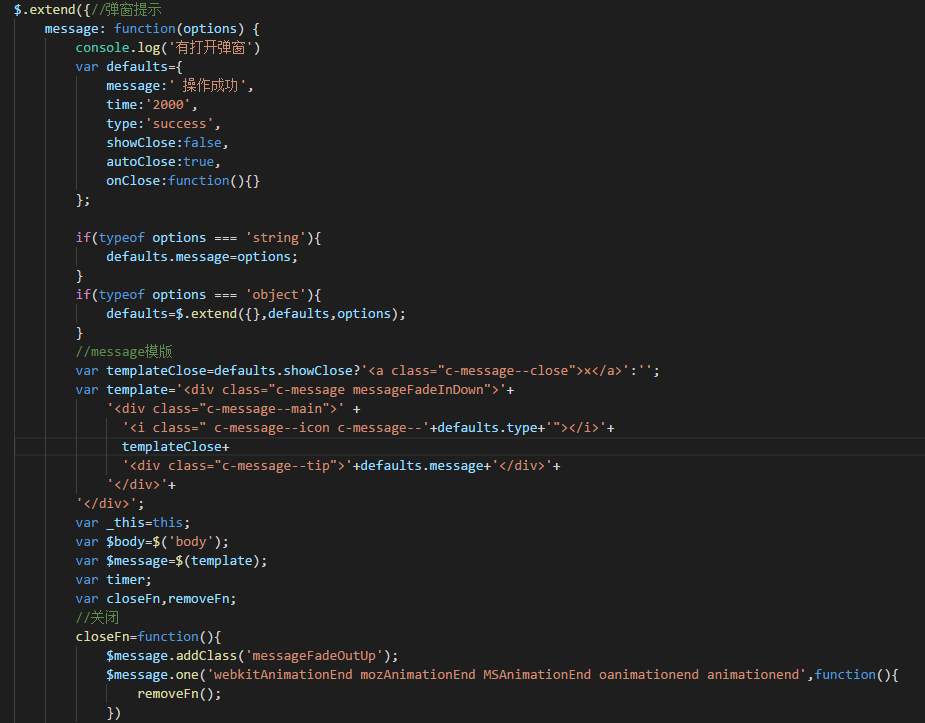This screenshot has width=925, height=723.
Task: Click the 'var $message=$(template);' line
Action: pyautogui.click(x=171, y=561)
